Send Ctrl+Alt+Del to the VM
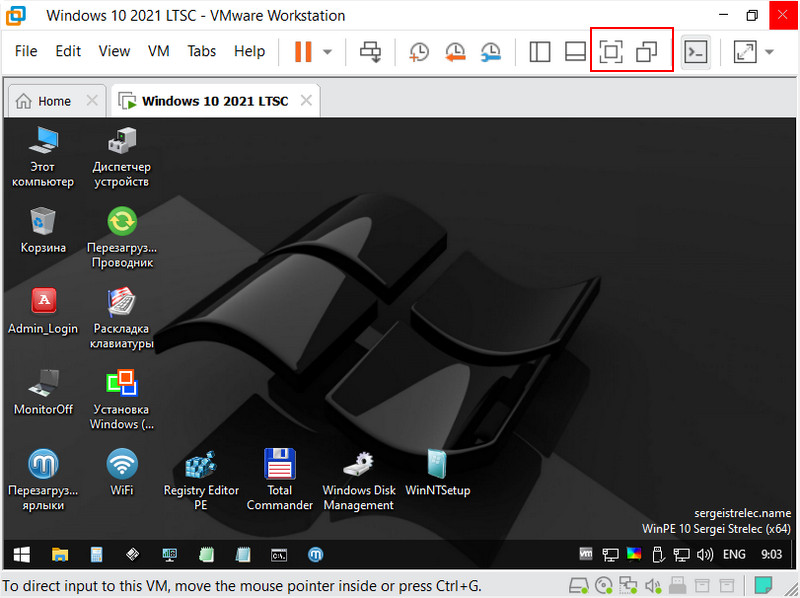800x598 pixels. click(x=370, y=52)
